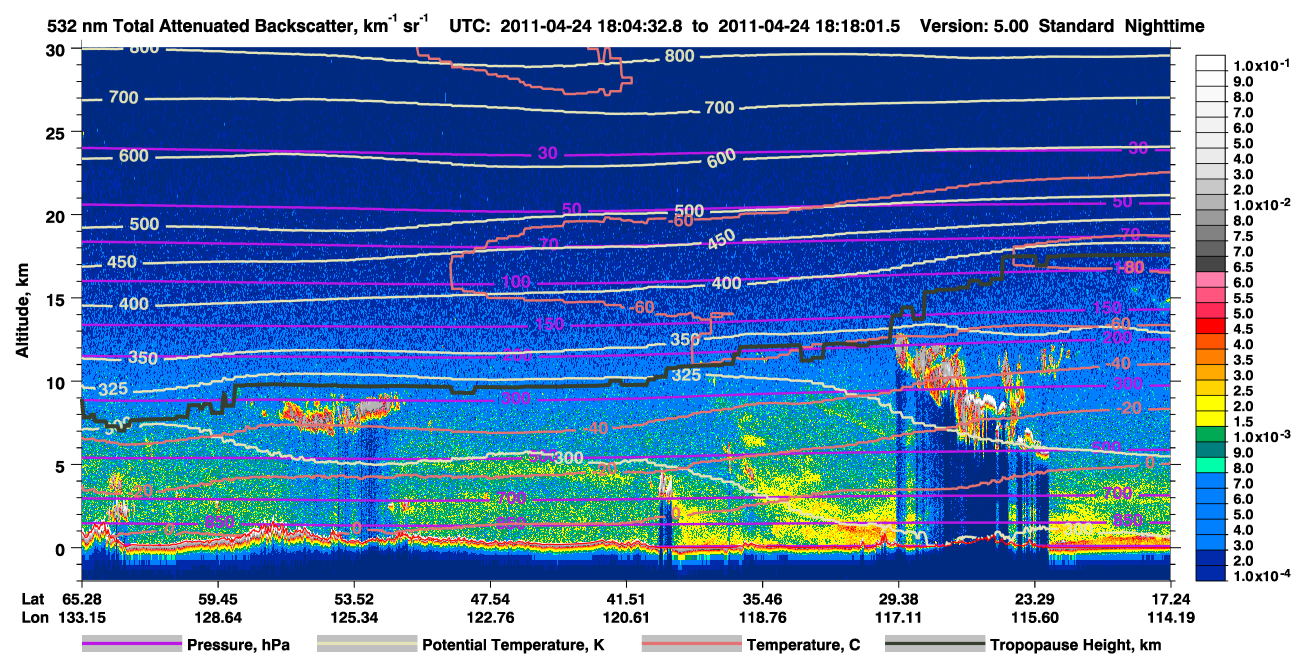This screenshot has width=1300, height=667.
Task: Select the 'Temperature, C' legend label
Action: click(x=803, y=645)
